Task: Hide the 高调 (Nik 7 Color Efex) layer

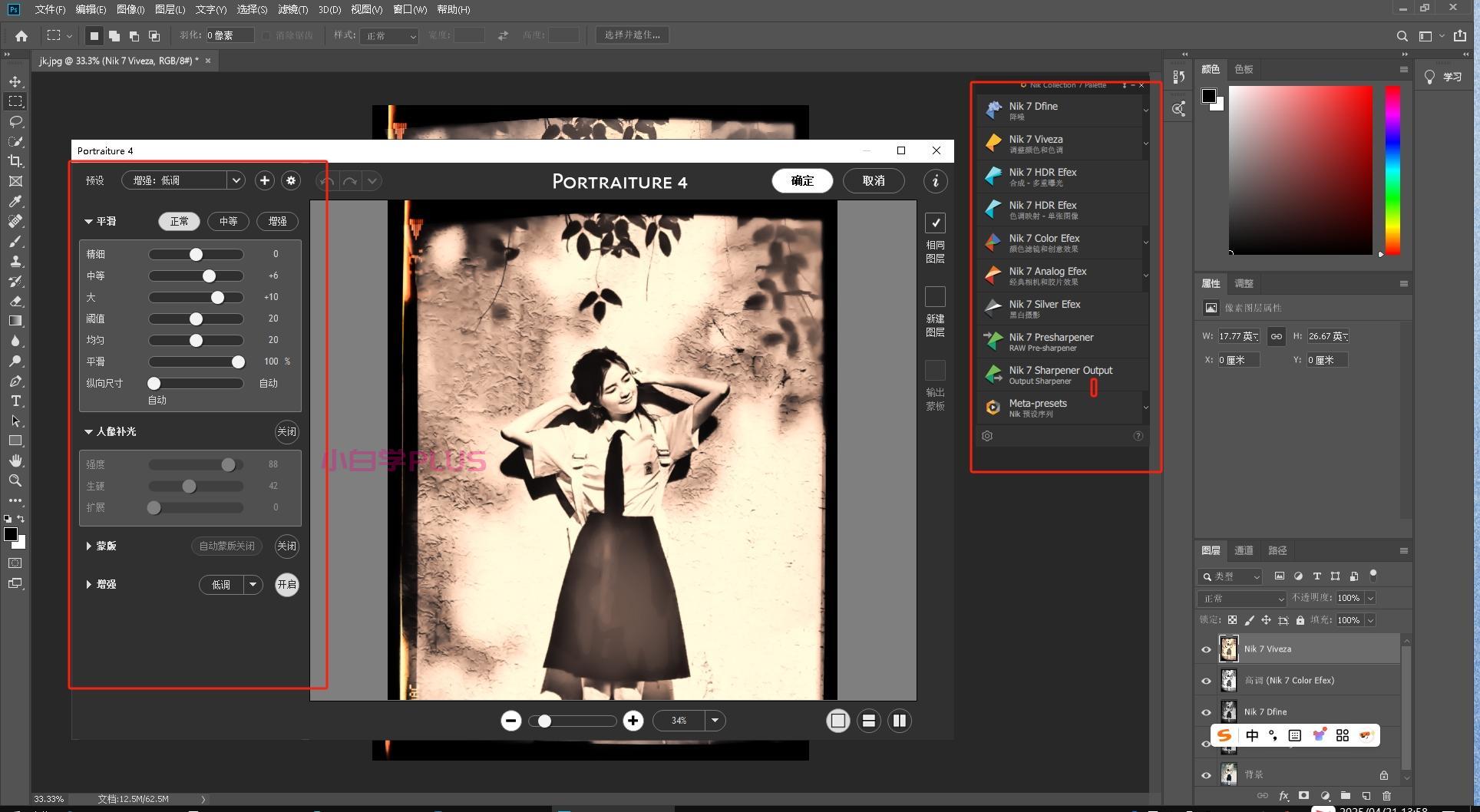Action: [1206, 681]
